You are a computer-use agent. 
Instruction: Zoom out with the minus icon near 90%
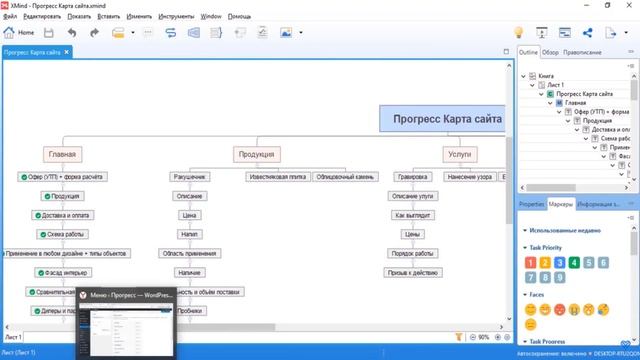[473, 337]
